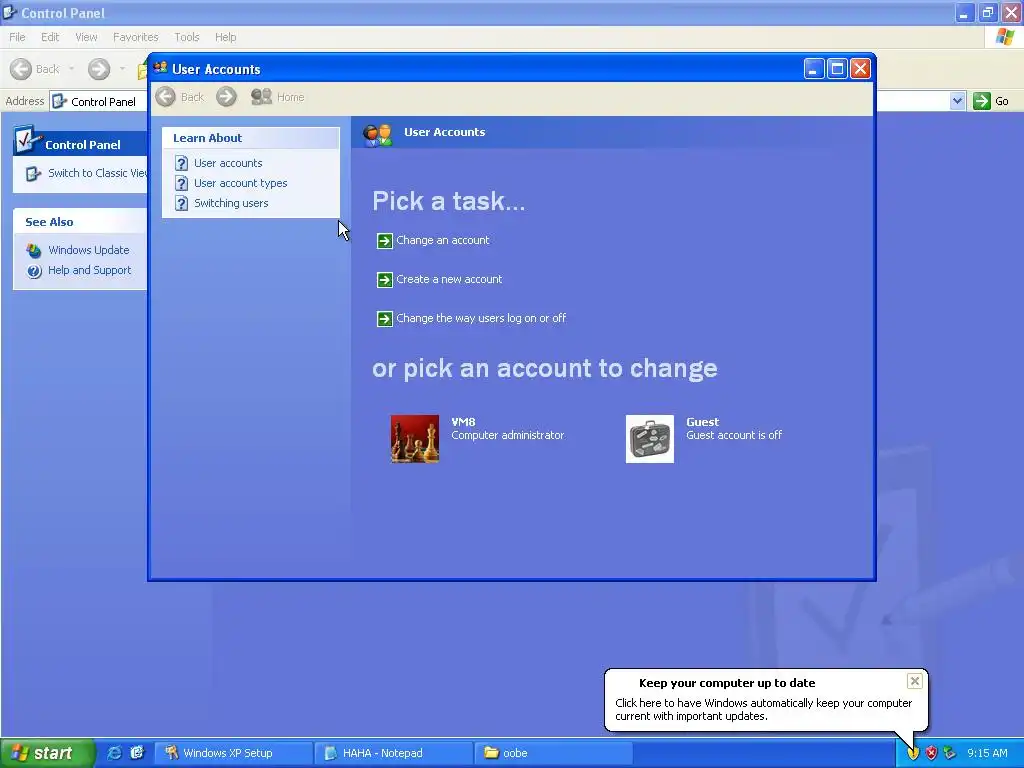Click the Windows flag logo in Control Panel
The width and height of the screenshot is (1024, 768).
[x=1004, y=37]
